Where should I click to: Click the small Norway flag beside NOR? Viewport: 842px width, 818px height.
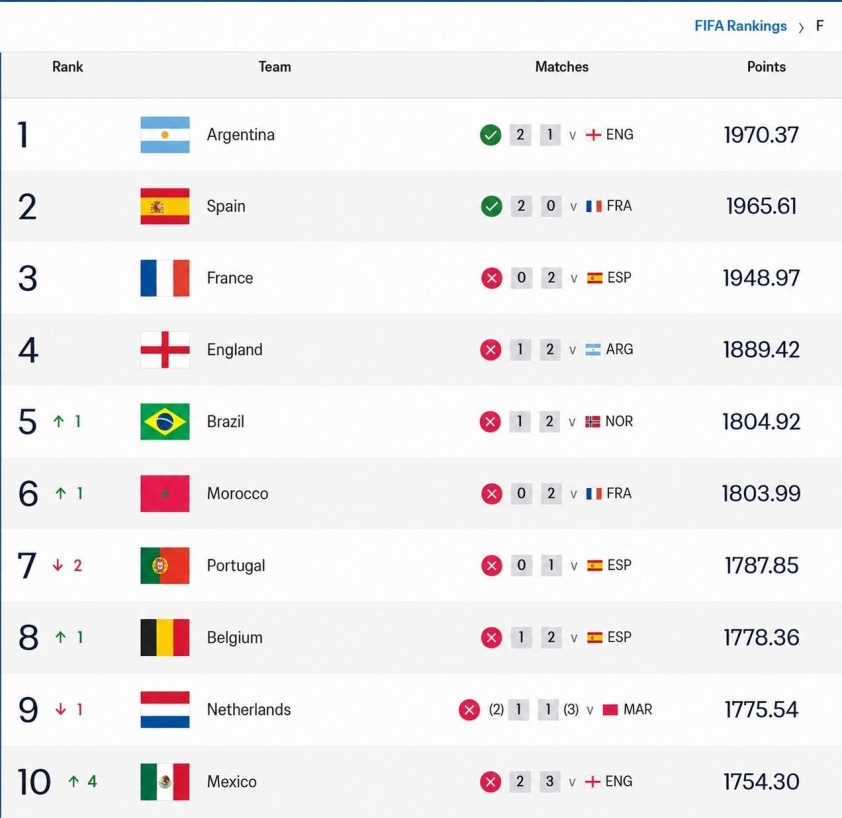[592, 422]
